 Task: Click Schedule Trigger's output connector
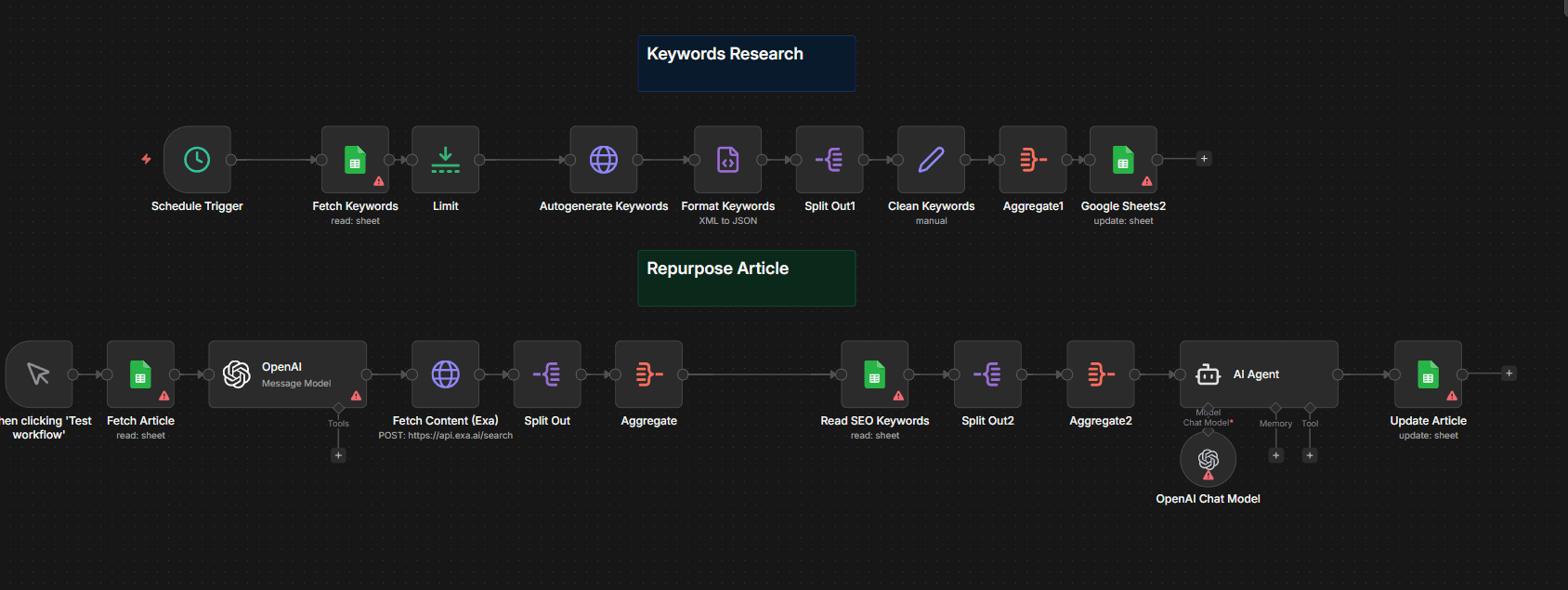231,160
